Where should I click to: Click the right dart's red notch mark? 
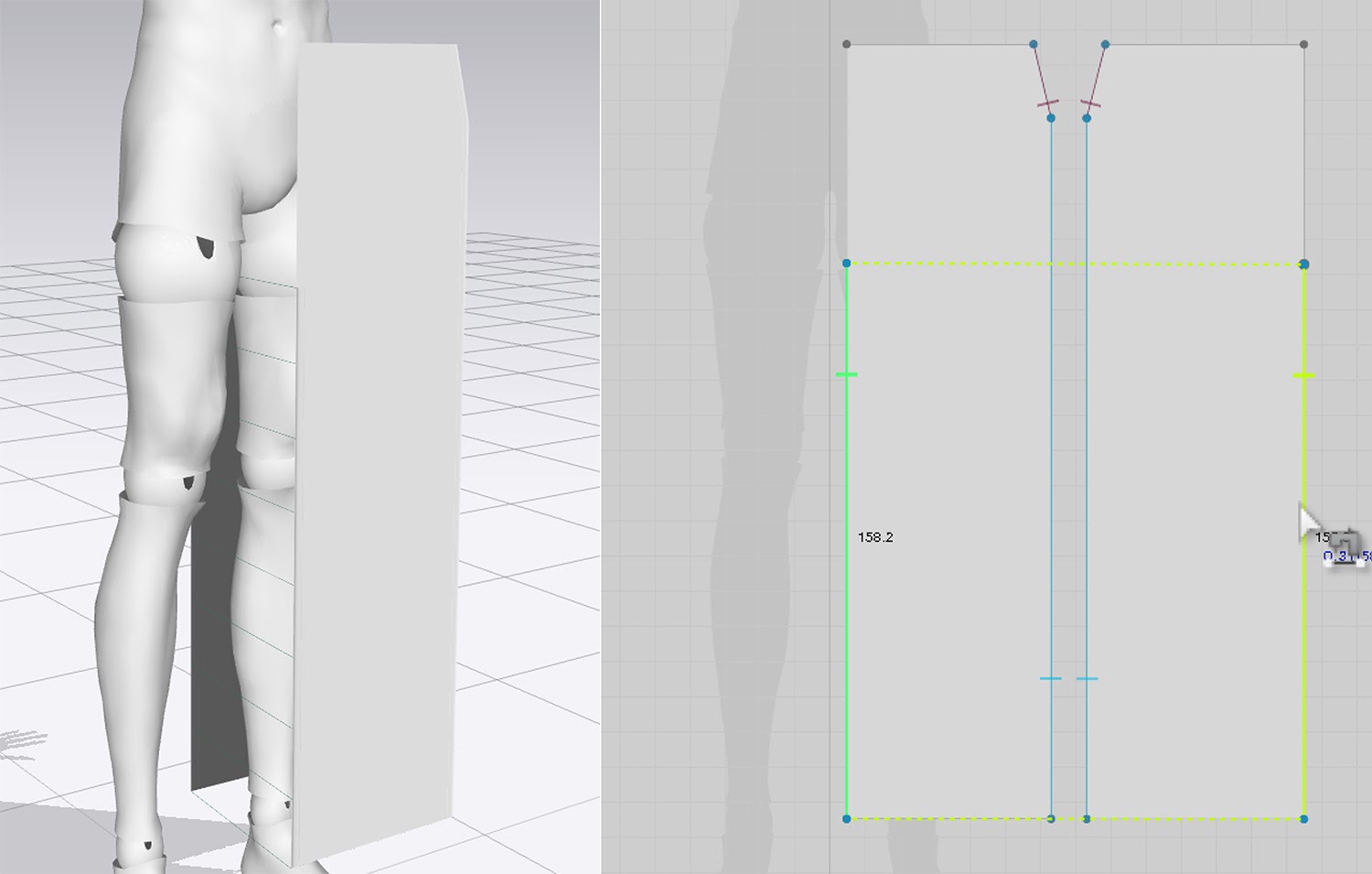(x=1090, y=103)
